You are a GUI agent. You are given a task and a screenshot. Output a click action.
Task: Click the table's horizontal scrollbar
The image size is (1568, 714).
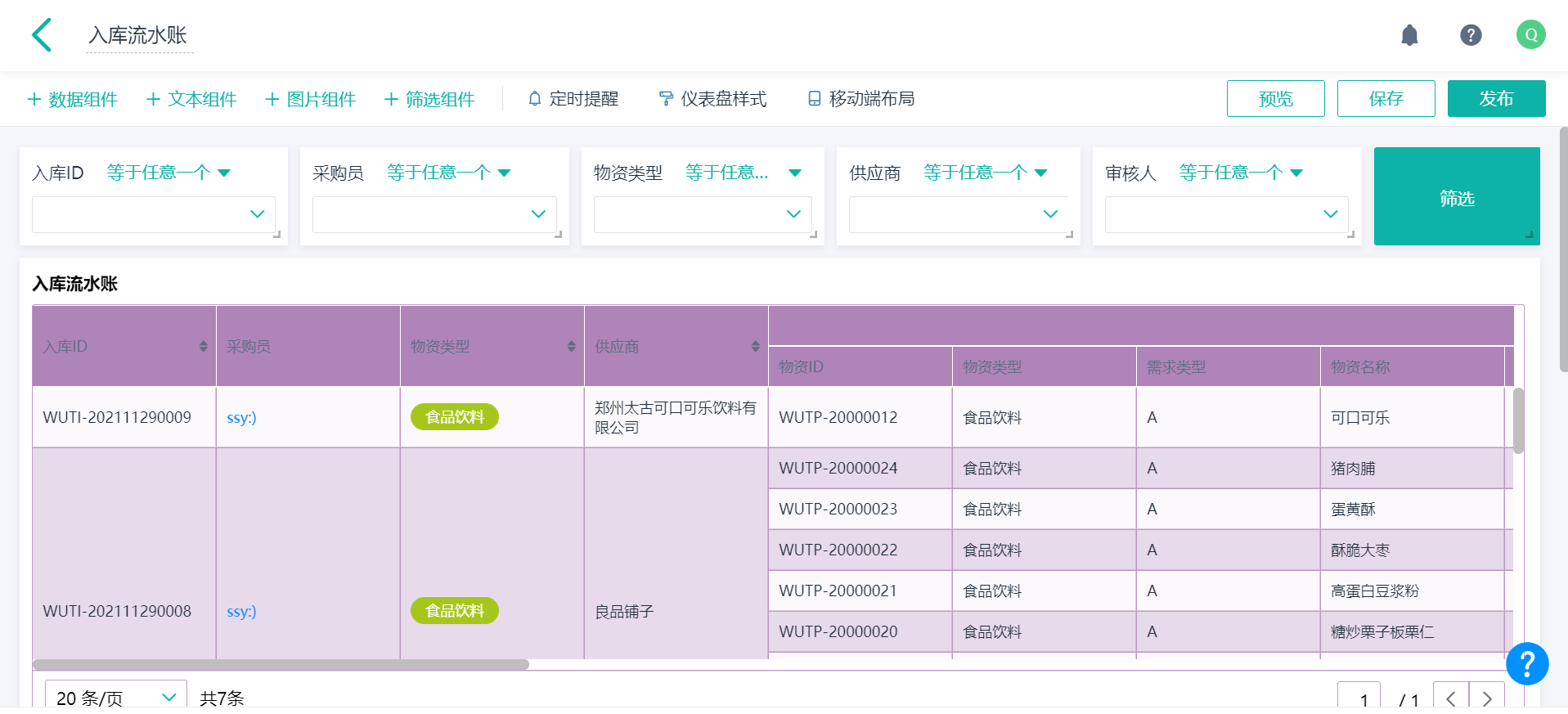point(281,664)
